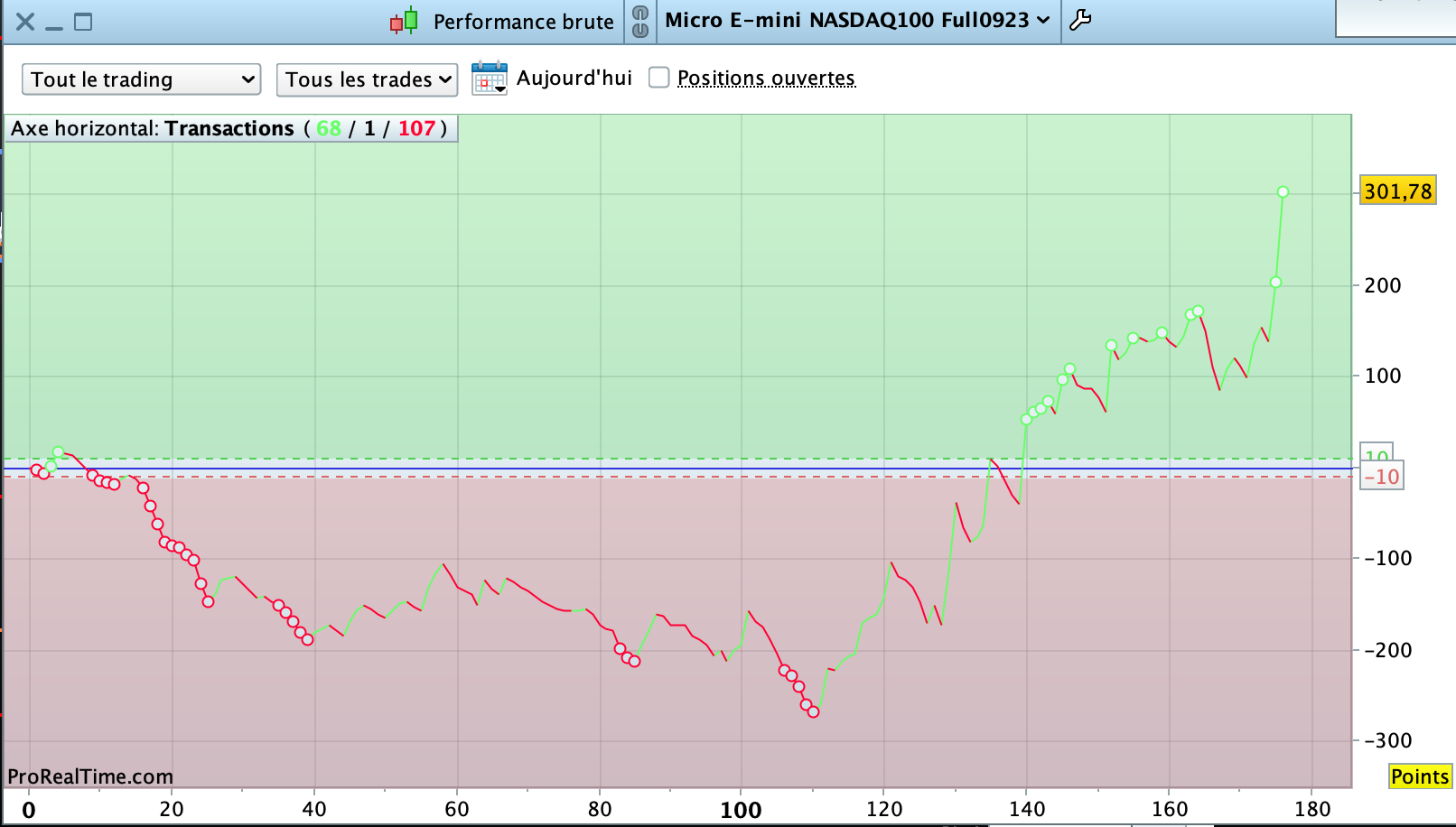
Task: Click the green 68 winning trades count
Action: pos(329,128)
